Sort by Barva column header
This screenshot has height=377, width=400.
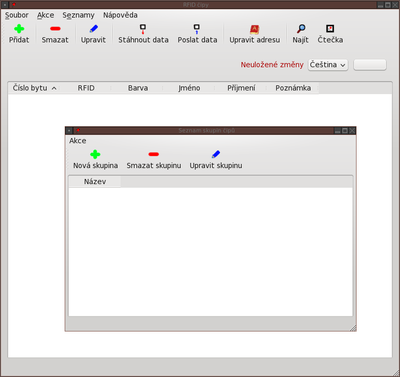[x=138, y=88]
